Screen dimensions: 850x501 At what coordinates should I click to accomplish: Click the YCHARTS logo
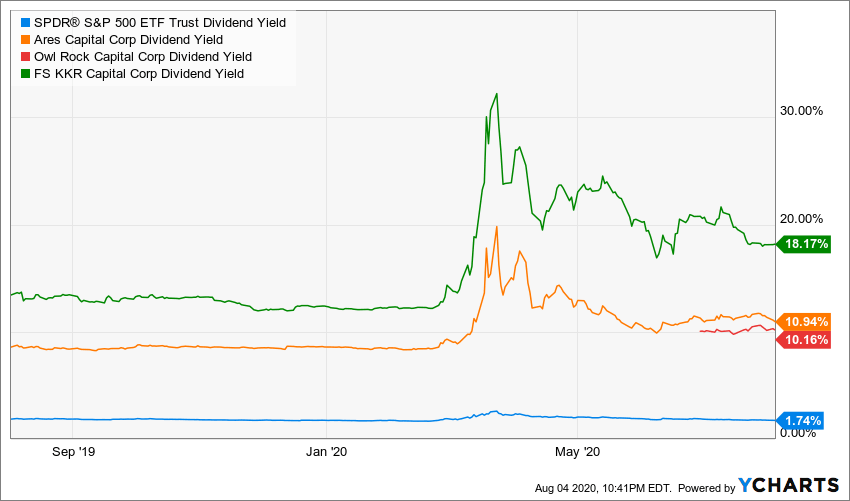[789, 485]
